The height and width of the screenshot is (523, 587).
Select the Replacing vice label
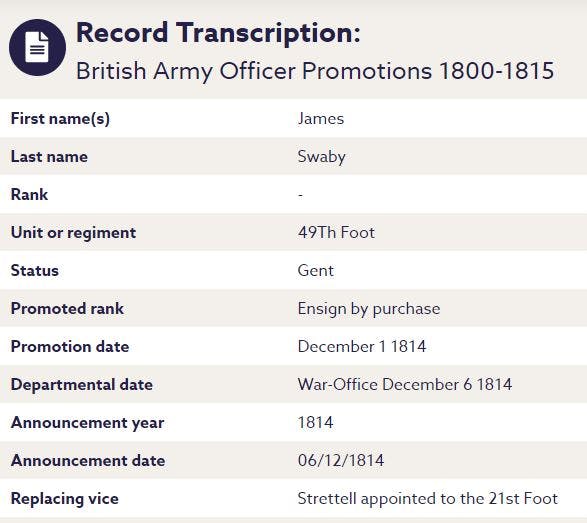[65, 499]
